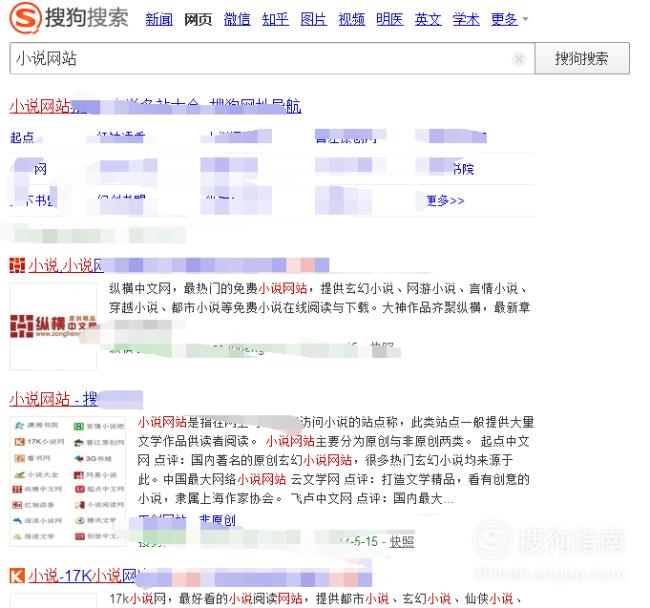Switch to the 知乎 tab
Screen dimensions: 650x608
pos(275,19)
